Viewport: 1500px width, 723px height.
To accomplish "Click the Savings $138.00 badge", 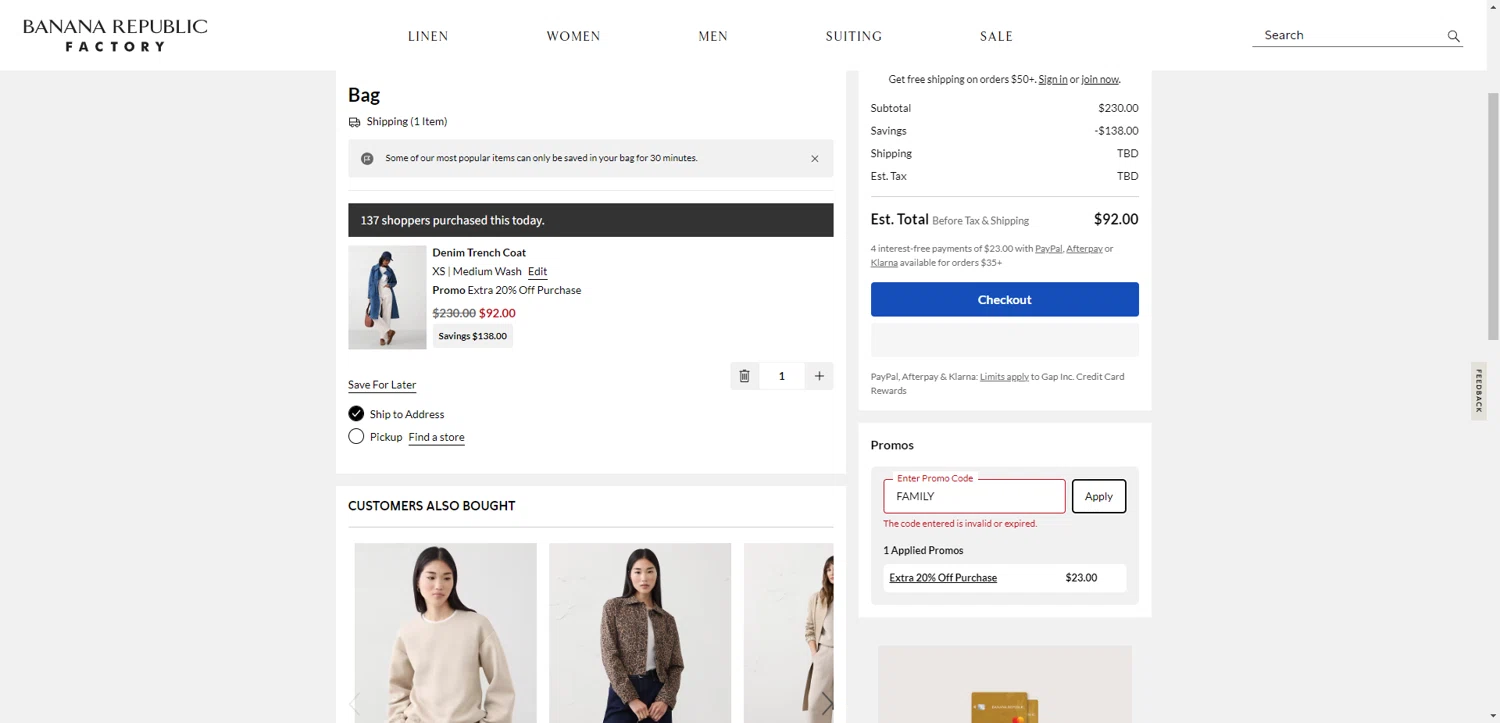I will coord(472,336).
